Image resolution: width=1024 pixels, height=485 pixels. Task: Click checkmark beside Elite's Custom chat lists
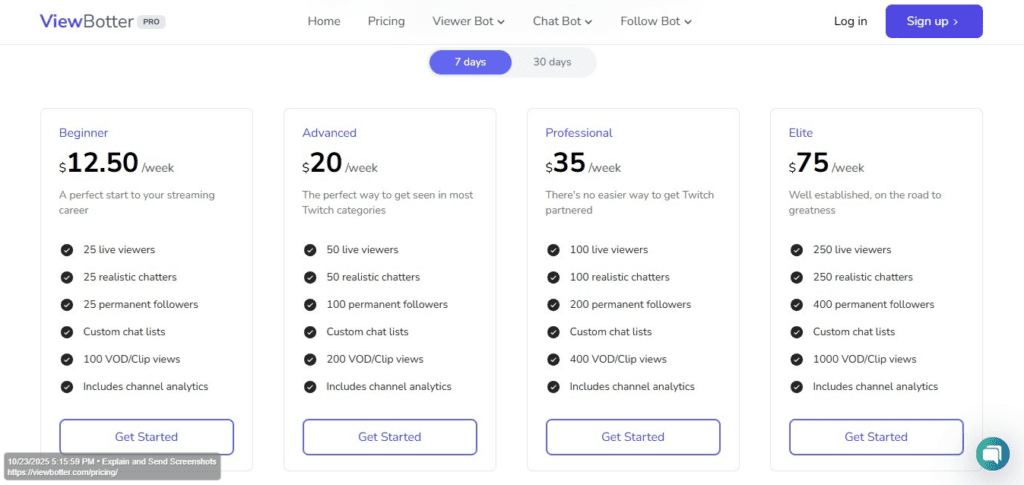pos(796,332)
